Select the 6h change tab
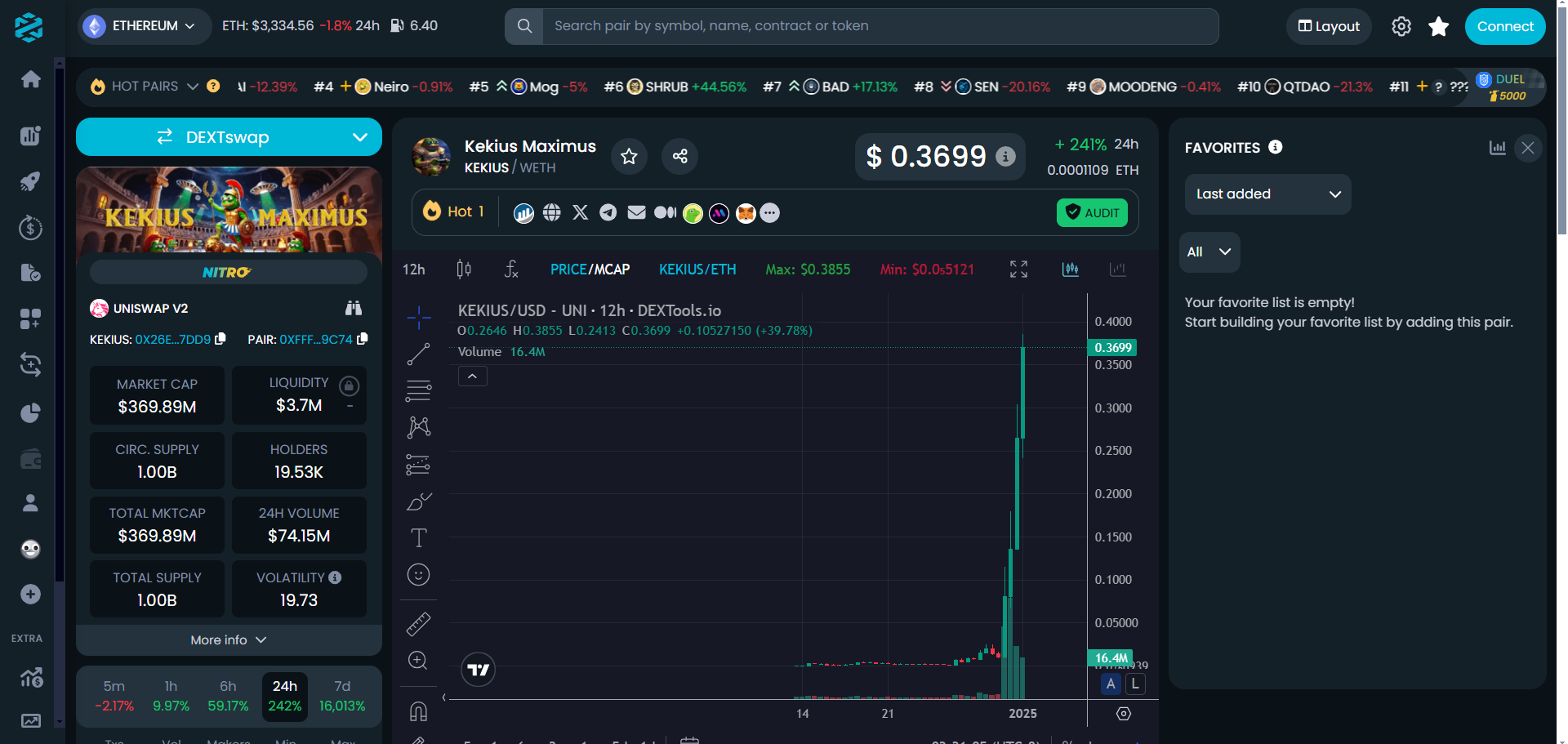 228,696
